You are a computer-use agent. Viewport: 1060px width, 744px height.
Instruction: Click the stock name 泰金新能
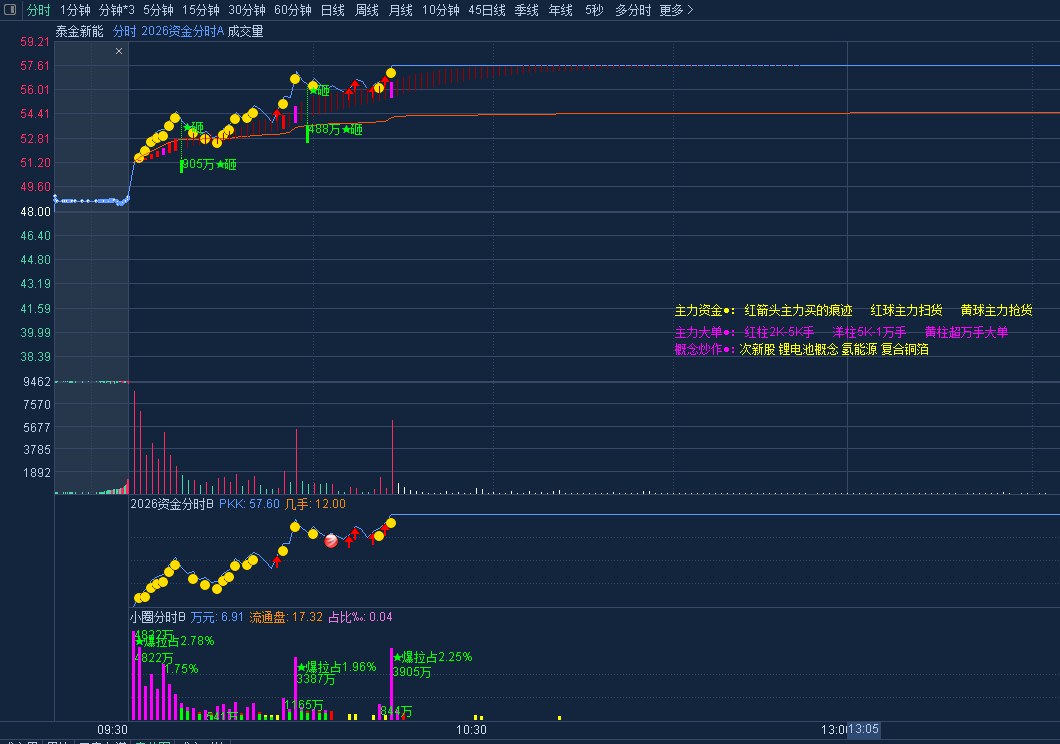point(79,31)
